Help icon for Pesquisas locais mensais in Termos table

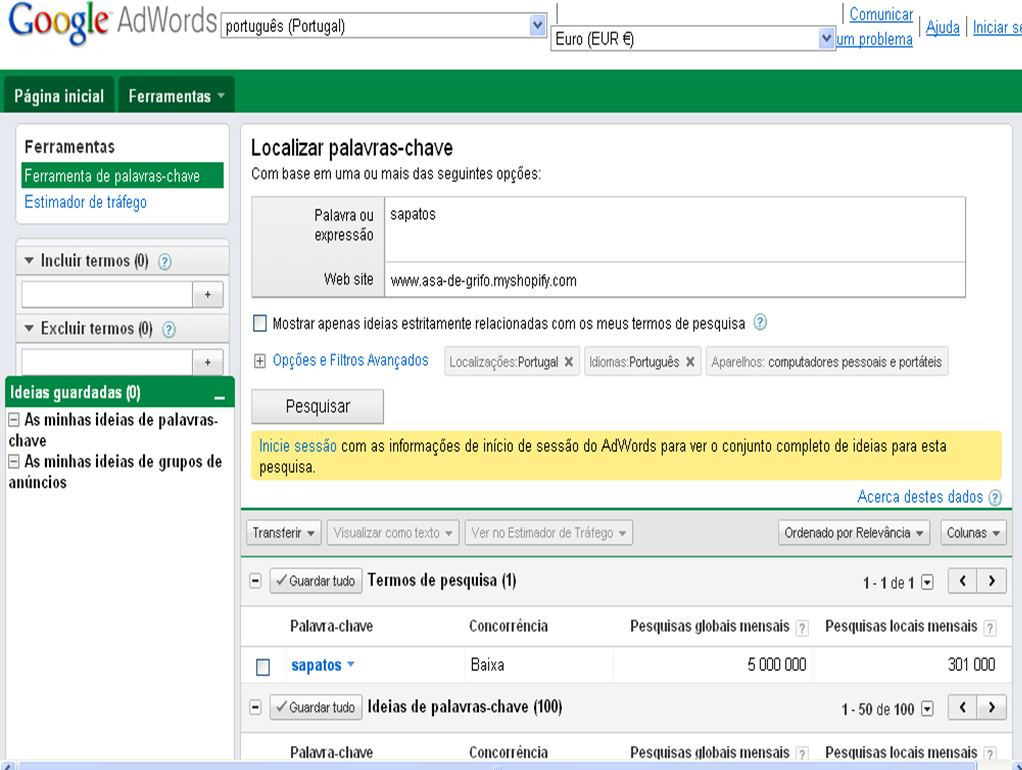click(x=990, y=628)
